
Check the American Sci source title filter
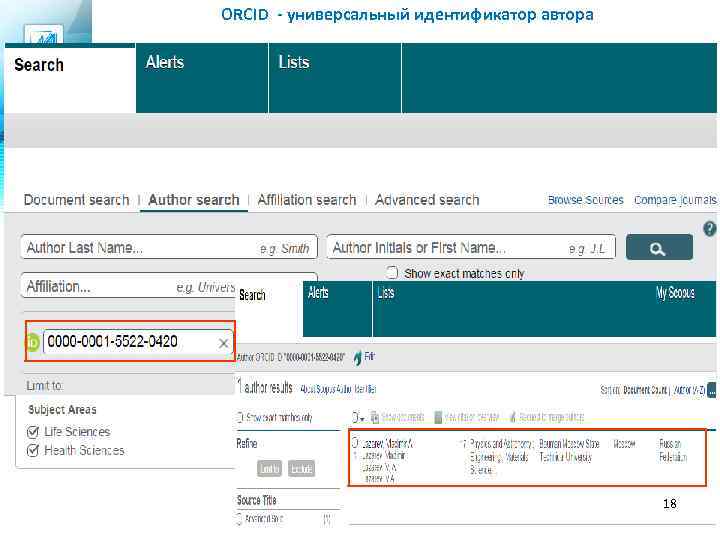point(239,519)
